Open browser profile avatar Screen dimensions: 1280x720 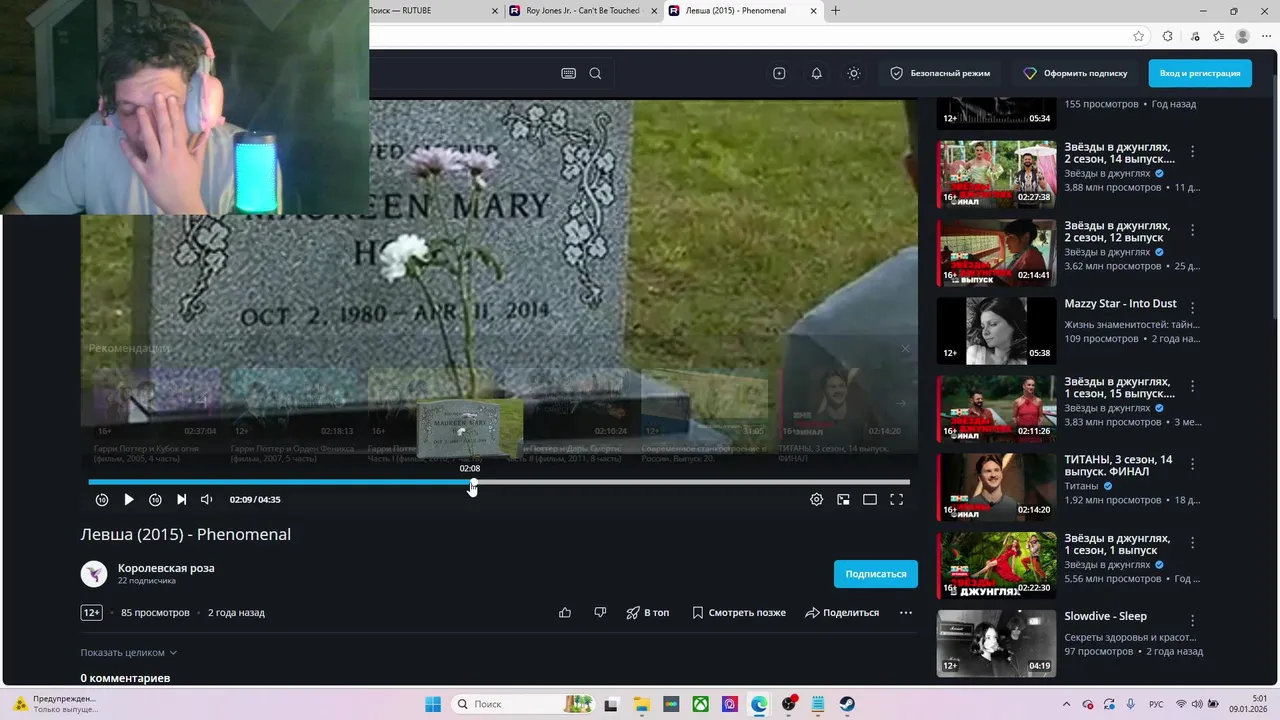[1243, 36]
